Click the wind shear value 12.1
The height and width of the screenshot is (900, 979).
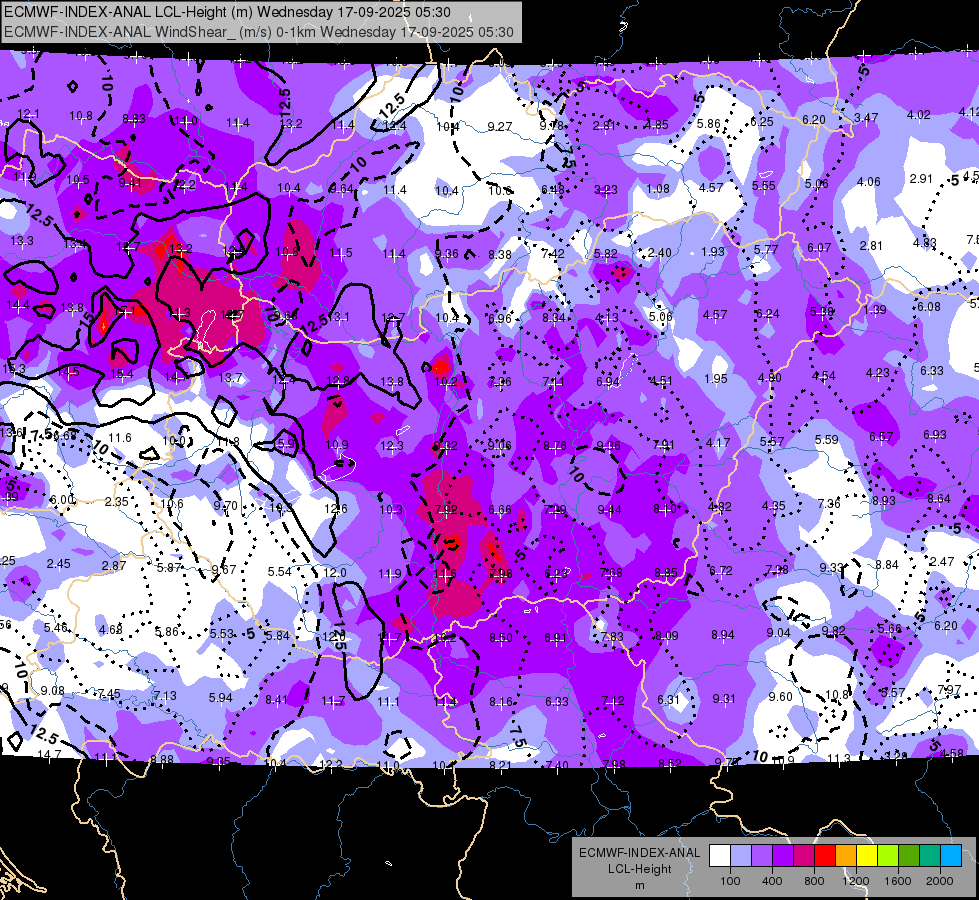tap(28, 114)
